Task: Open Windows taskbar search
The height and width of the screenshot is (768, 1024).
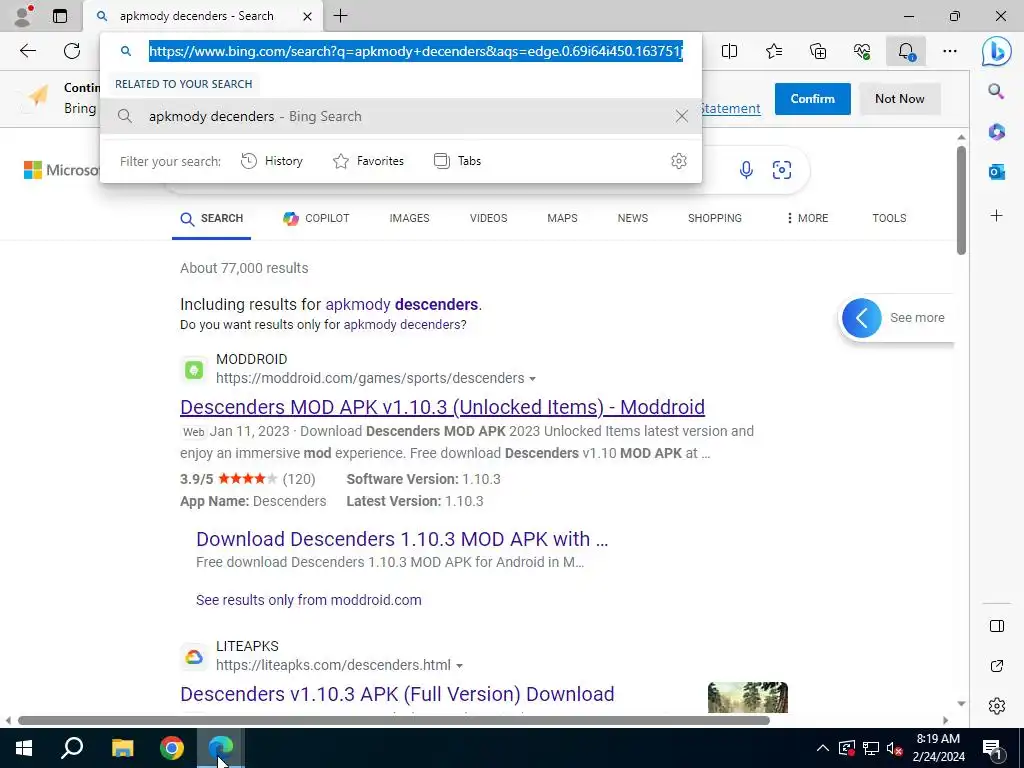Action: (x=72, y=748)
